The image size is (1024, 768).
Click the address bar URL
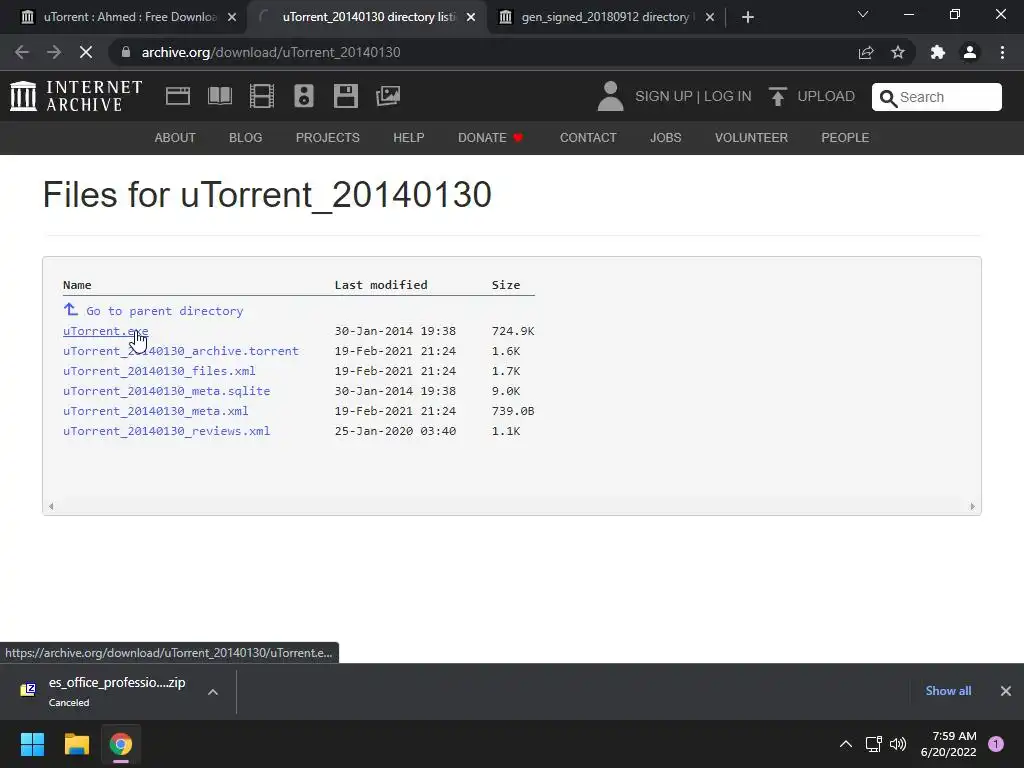click(271, 52)
